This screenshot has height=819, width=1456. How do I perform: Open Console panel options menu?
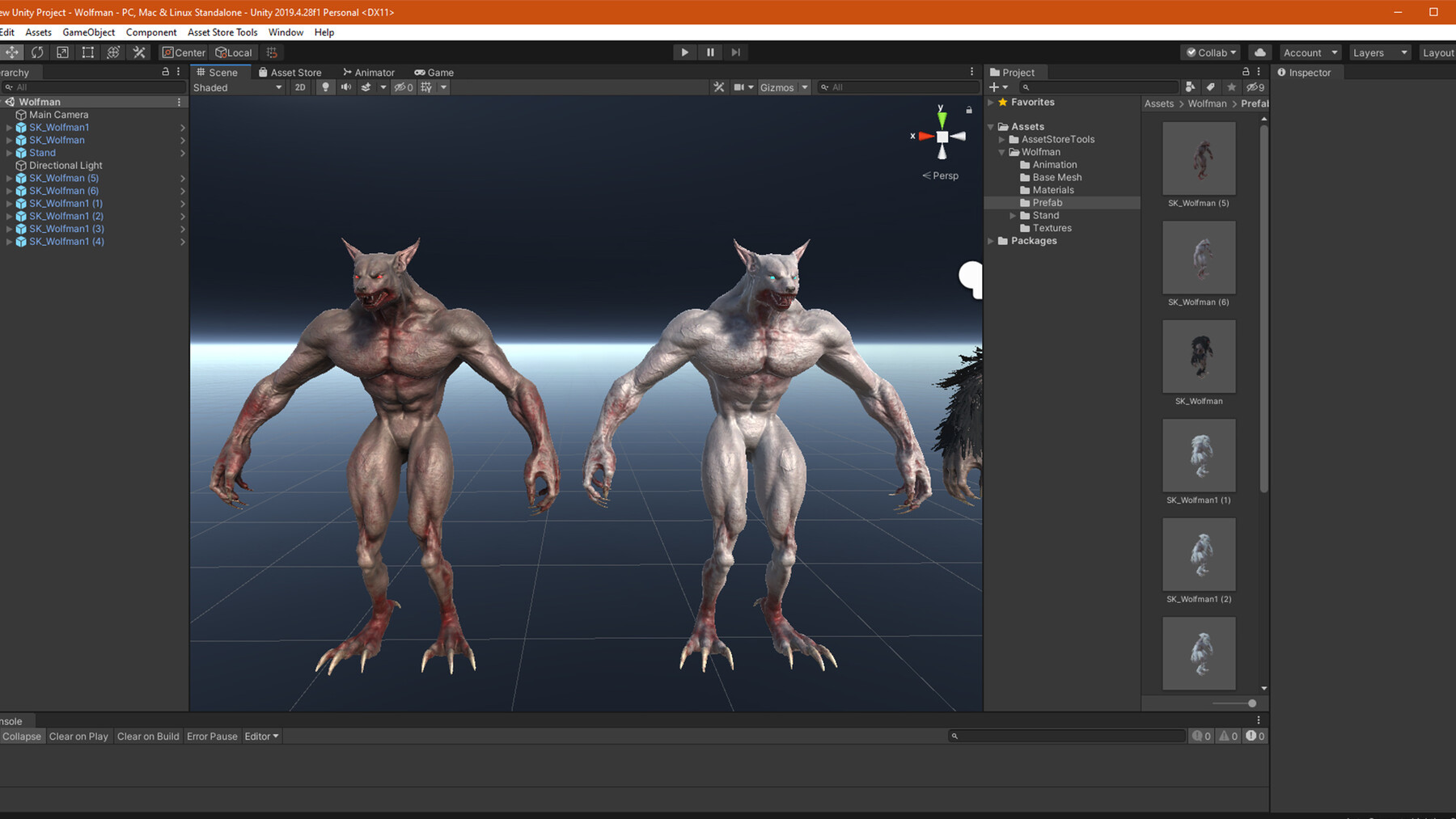[x=1258, y=720]
